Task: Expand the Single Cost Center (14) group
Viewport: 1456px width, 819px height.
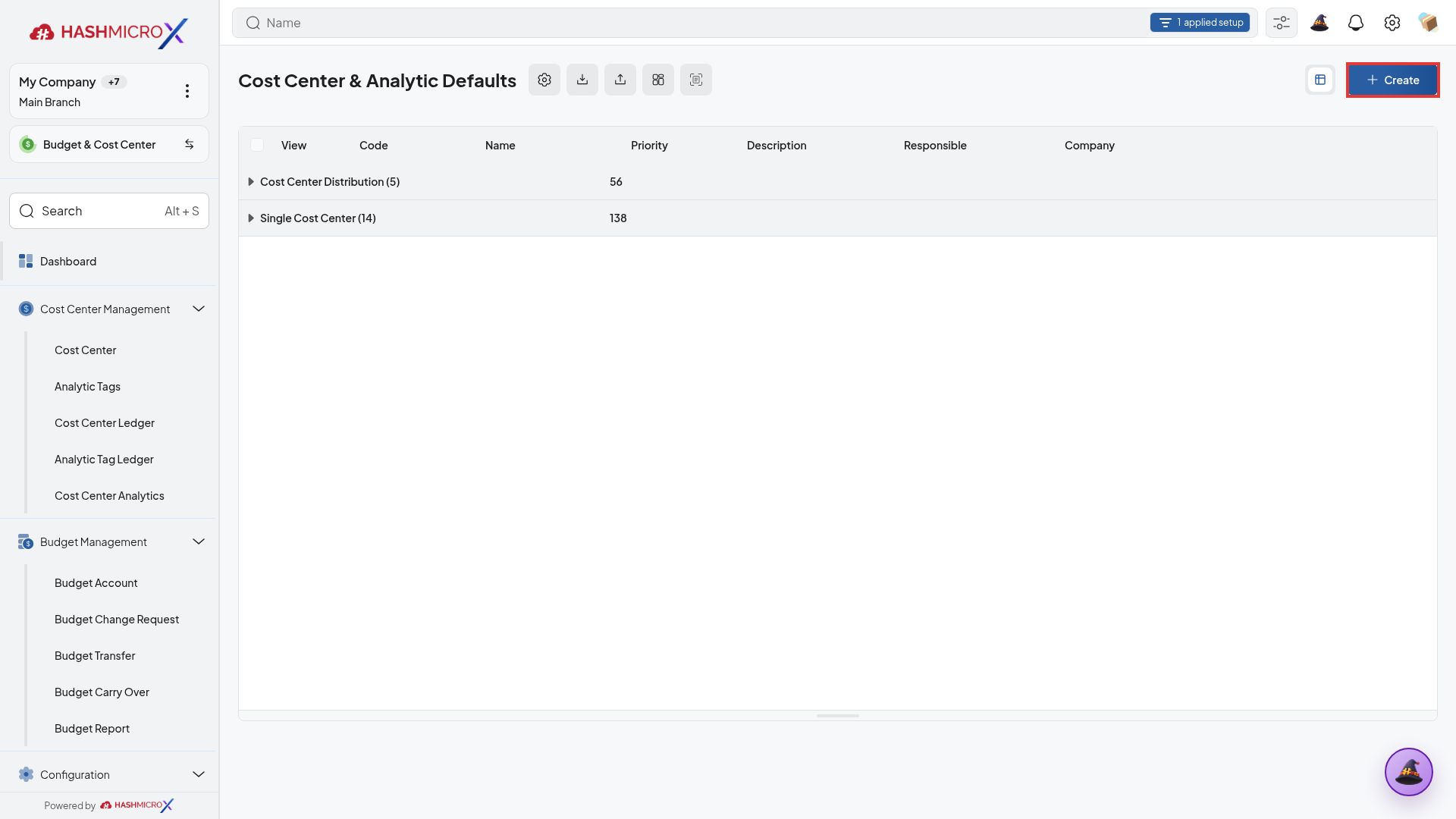Action: pyautogui.click(x=251, y=218)
